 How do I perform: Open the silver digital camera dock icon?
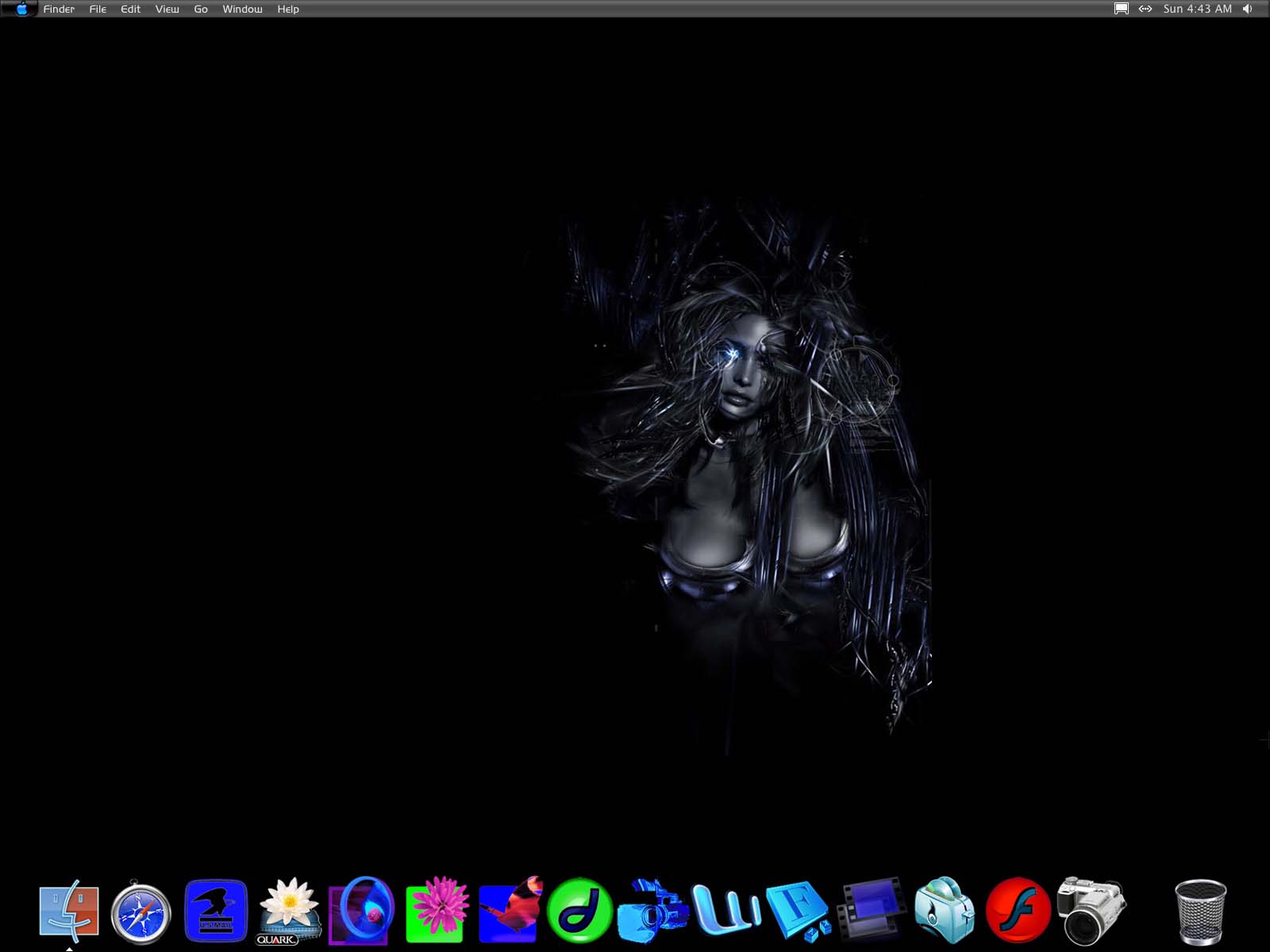[1091, 909]
